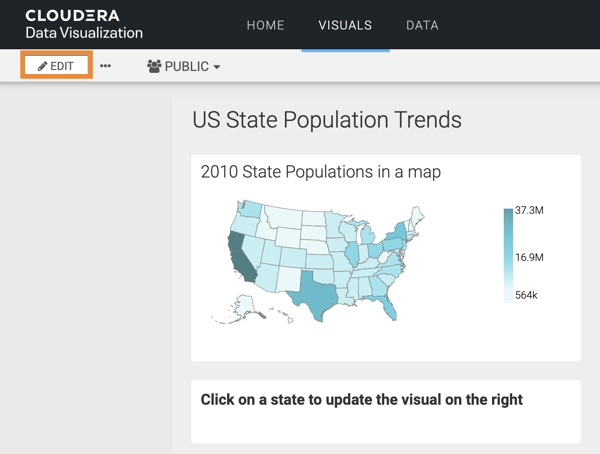Open the DATA tab
This screenshot has height=454, width=600.
point(422,25)
